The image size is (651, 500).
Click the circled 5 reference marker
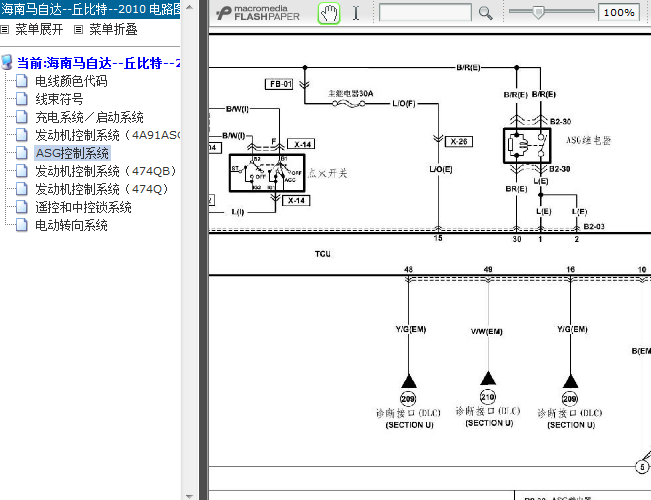642,467
